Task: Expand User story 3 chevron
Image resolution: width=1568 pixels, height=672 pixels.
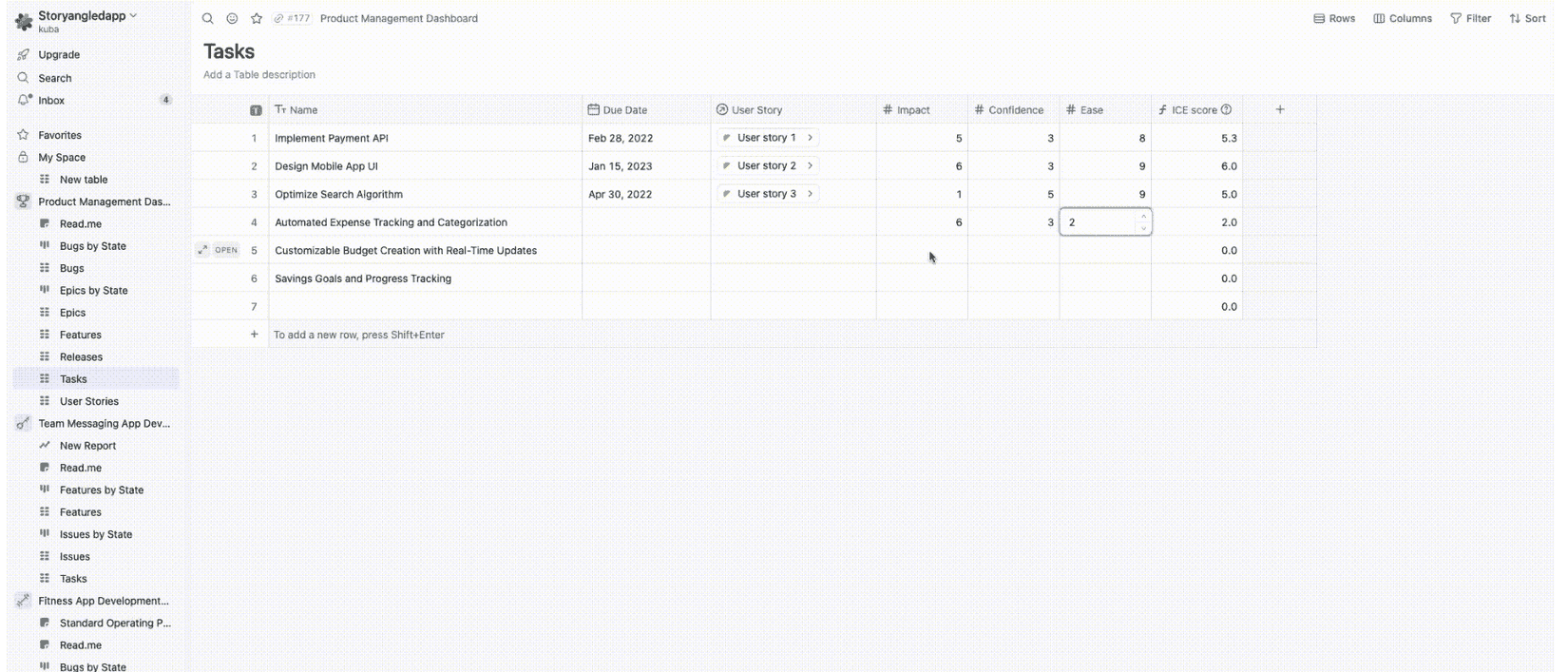Action: pyautogui.click(x=810, y=194)
